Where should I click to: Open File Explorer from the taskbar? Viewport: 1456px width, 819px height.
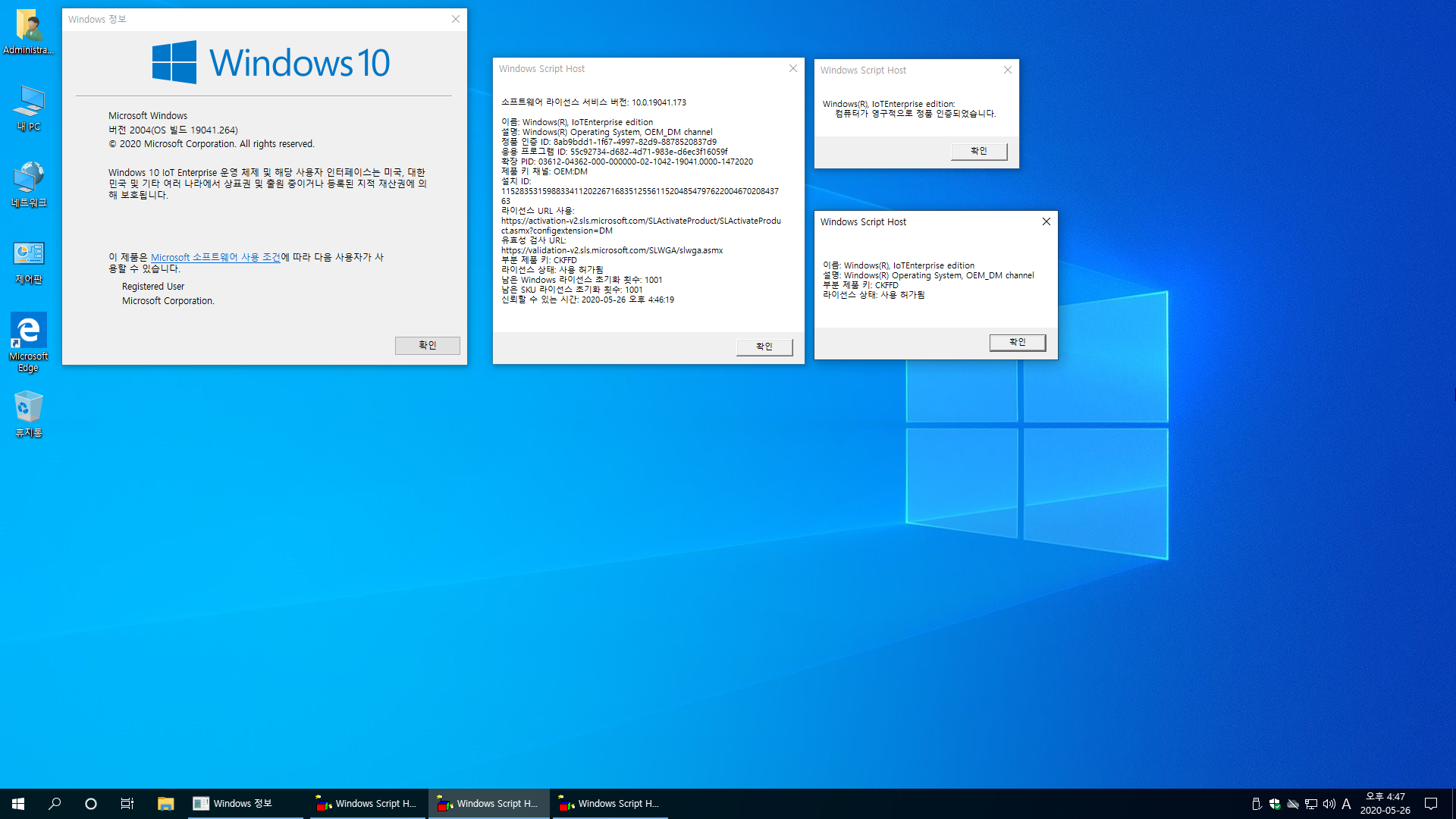coord(165,804)
